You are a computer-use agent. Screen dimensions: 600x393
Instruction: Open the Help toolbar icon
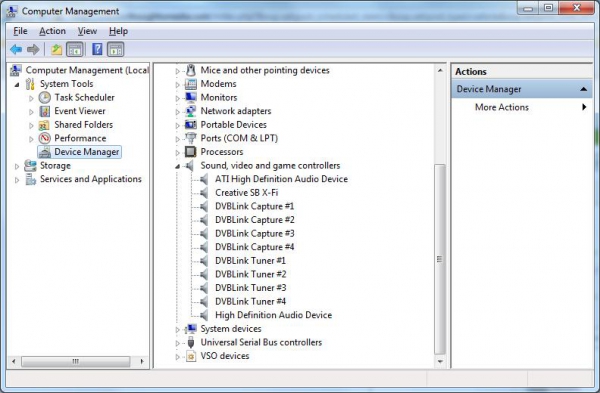click(x=97, y=49)
